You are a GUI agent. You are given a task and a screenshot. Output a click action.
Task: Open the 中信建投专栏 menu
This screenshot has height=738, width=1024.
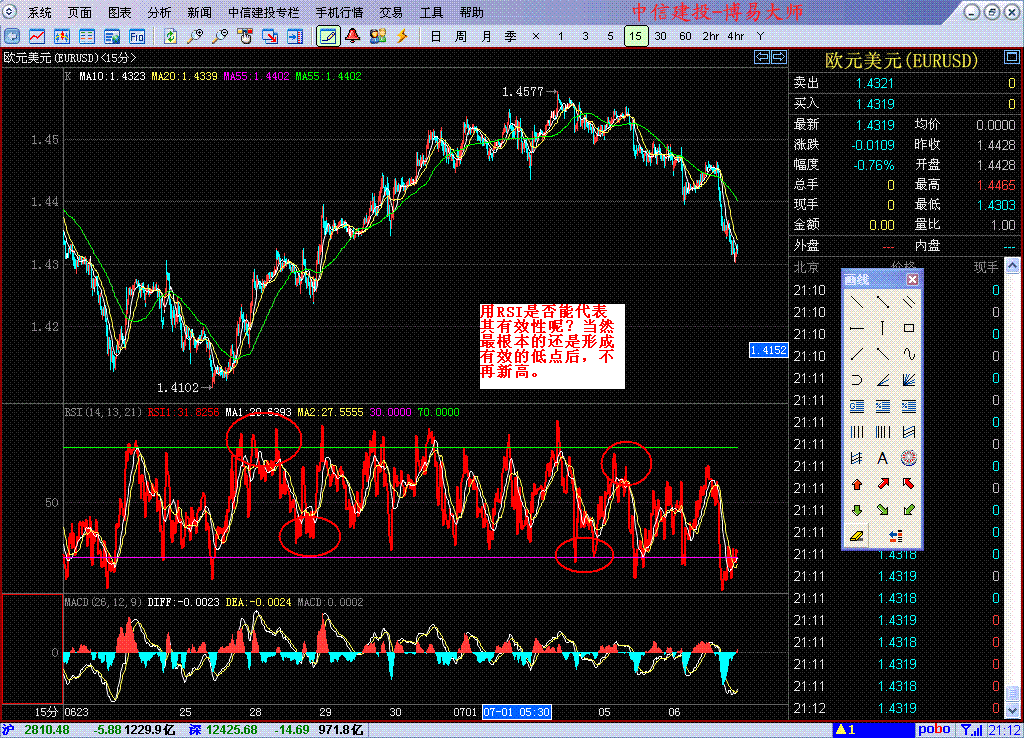[264, 12]
